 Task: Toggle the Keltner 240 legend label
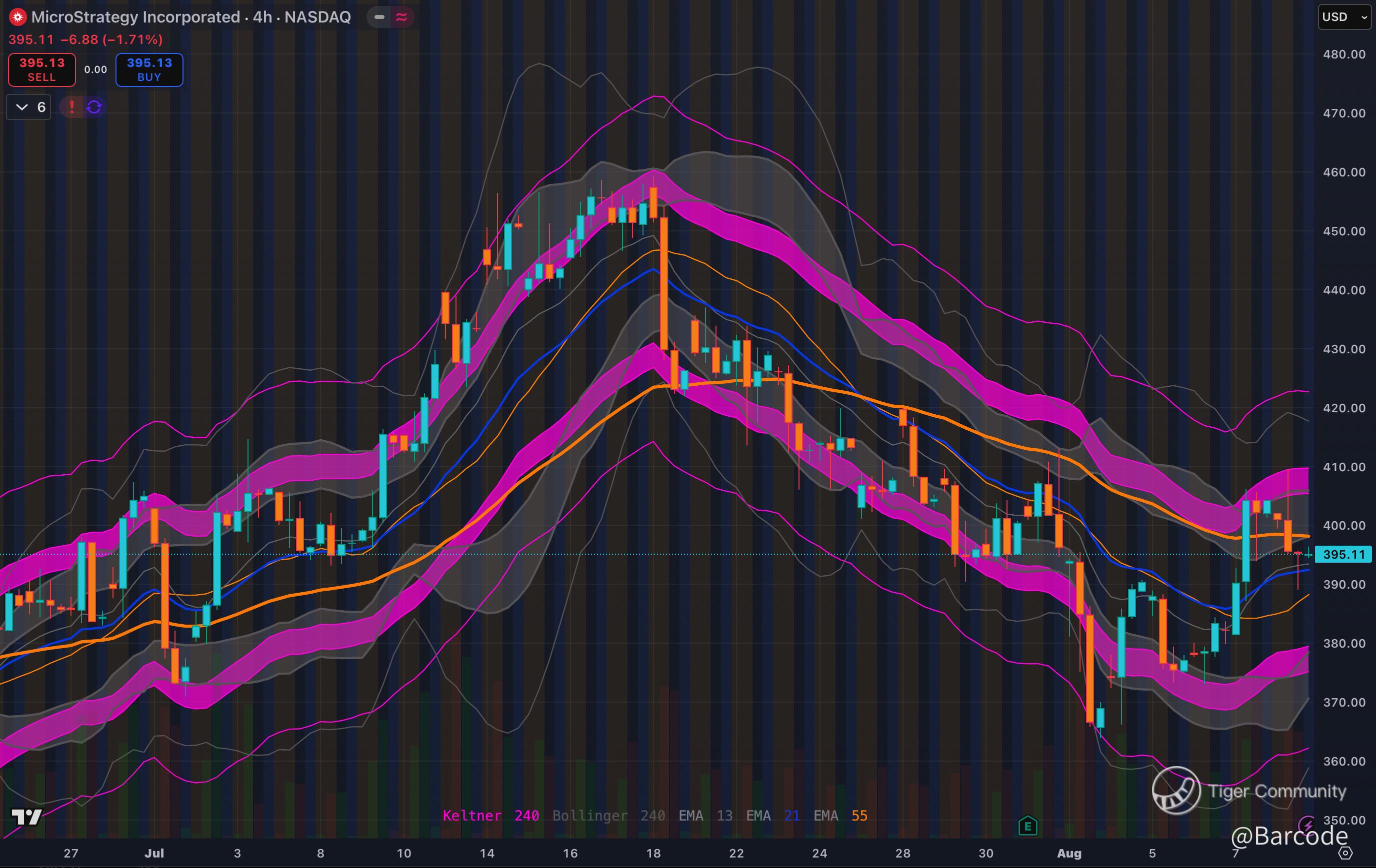coord(490,816)
